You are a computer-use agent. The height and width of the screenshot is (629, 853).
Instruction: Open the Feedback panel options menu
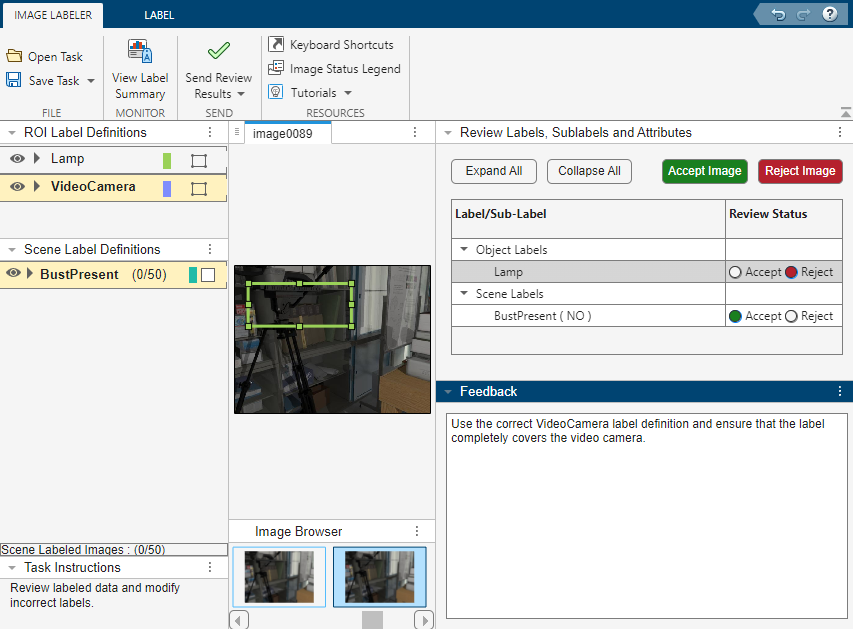(839, 391)
